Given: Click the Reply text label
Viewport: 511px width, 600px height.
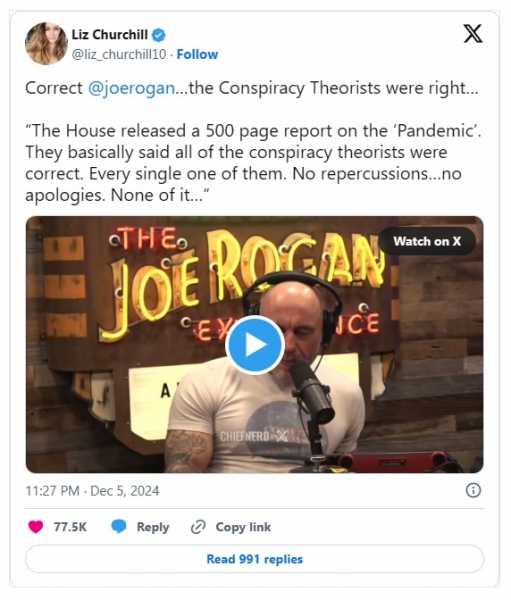Looking at the screenshot, I should 153,527.
